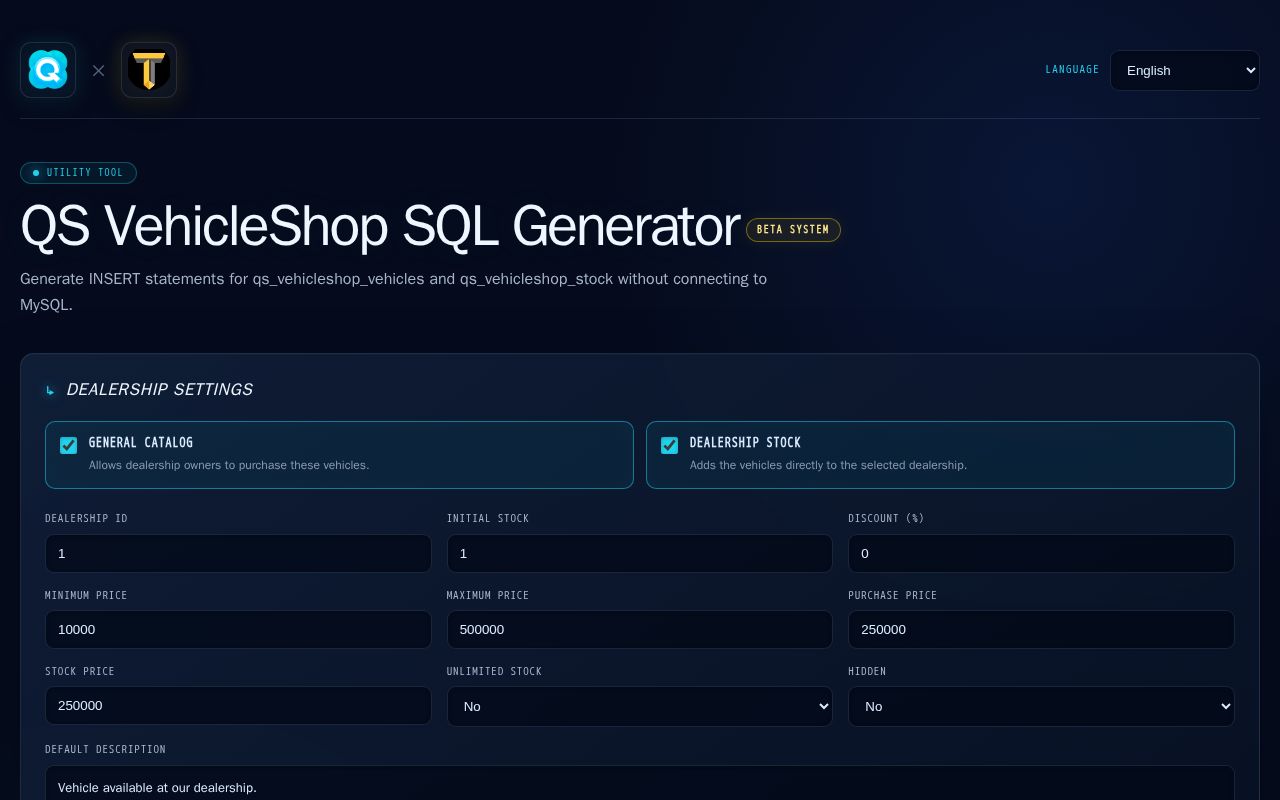1280x800 pixels.
Task: Open the Language dropdown
Action: [x=1185, y=70]
